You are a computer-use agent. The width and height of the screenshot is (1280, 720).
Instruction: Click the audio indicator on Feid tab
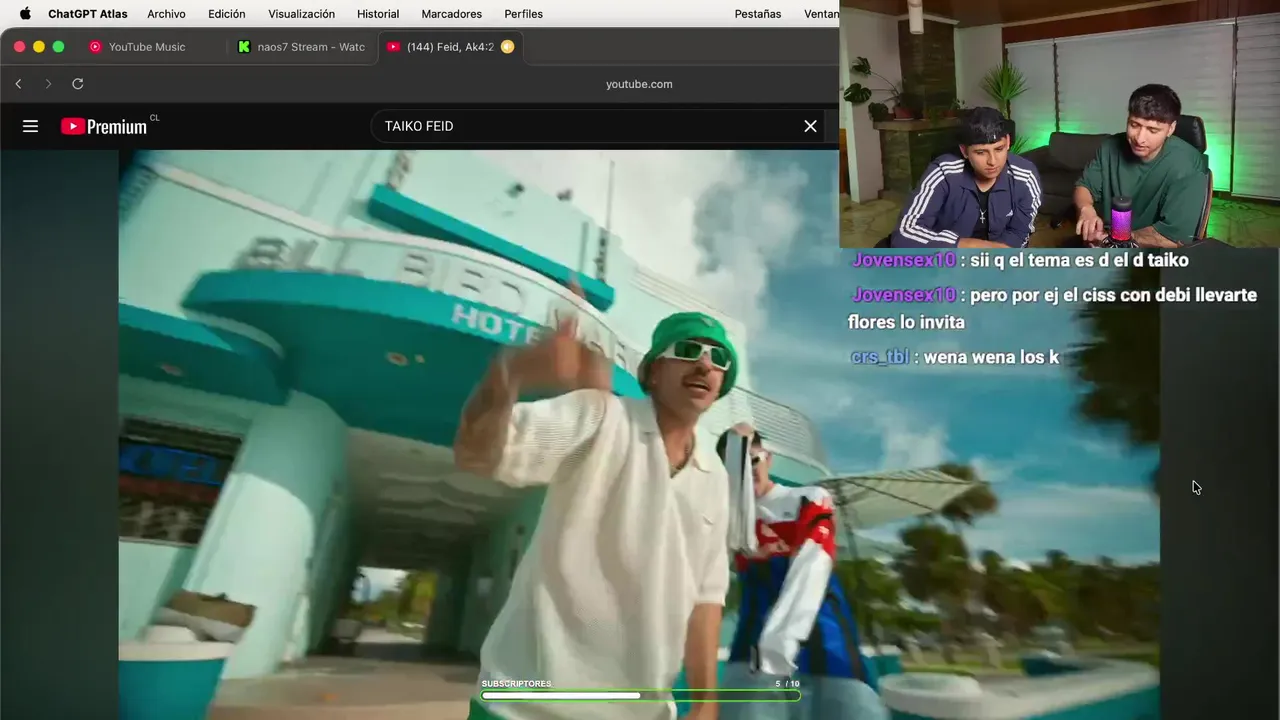[x=507, y=47]
